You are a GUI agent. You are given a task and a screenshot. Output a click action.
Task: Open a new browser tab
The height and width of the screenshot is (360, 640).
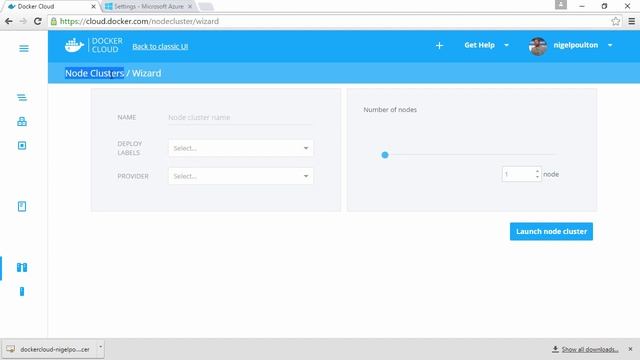click(206, 7)
